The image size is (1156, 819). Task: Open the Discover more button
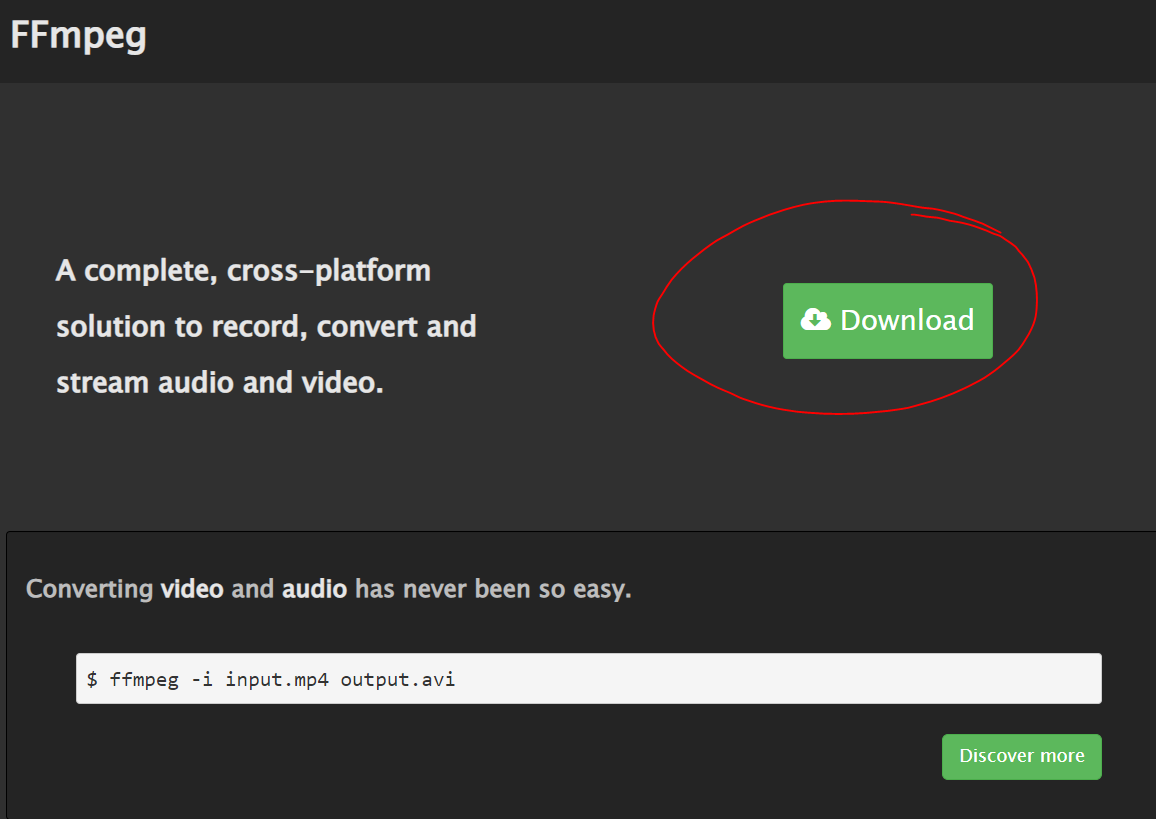1022,756
